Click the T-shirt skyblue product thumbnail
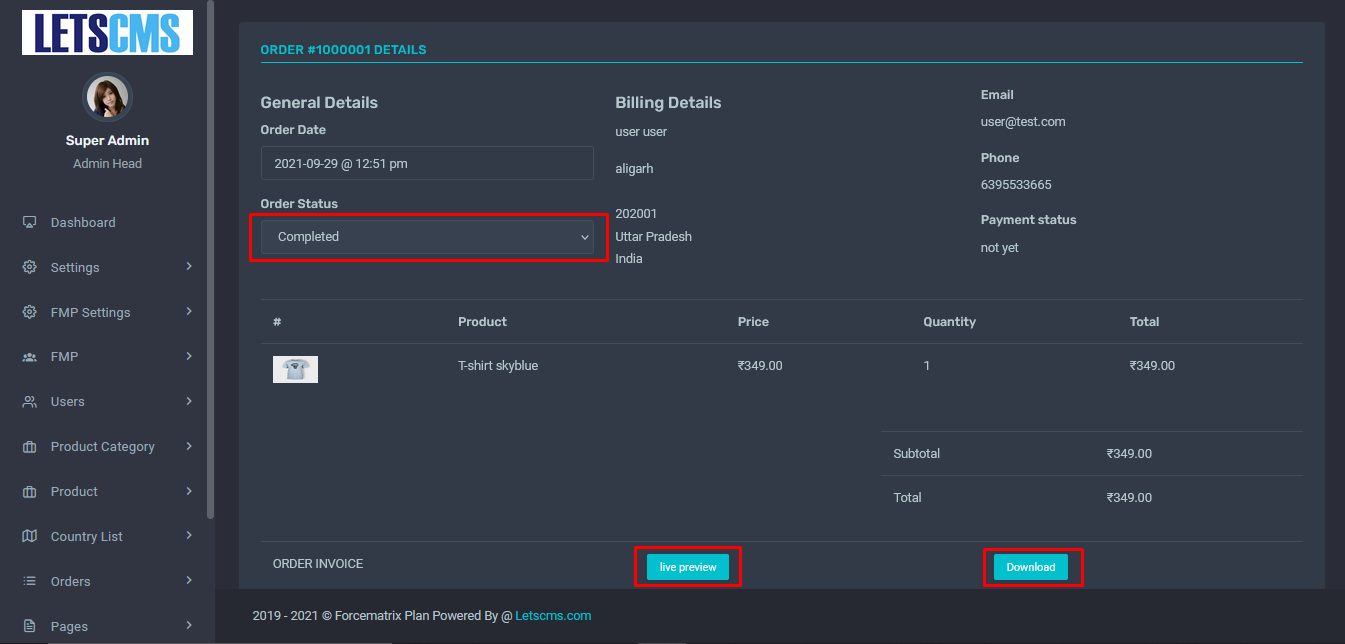1345x644 pixels. coord(295,369)
